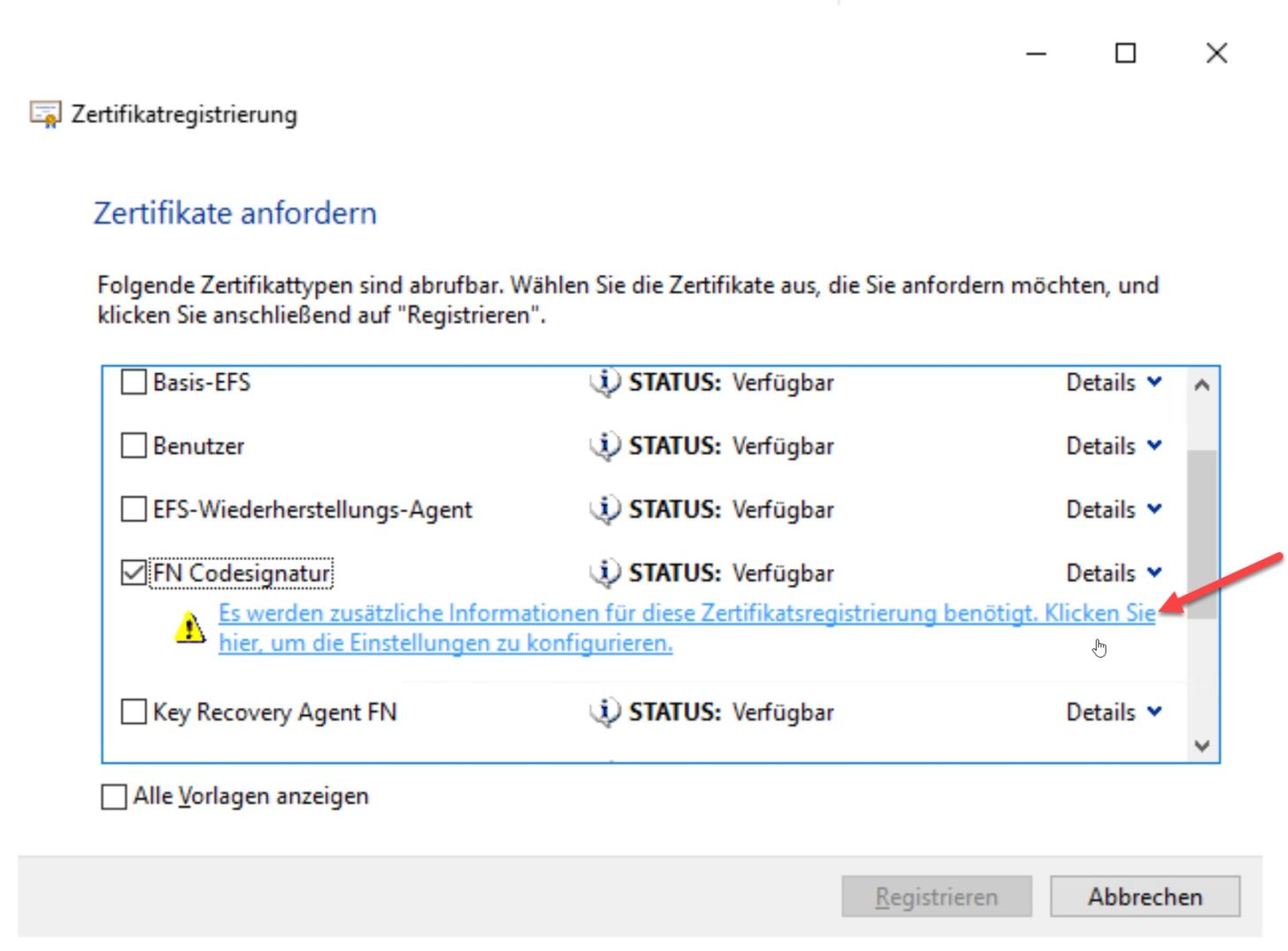Check the Benutzer checkbox
1288x951 pixels.
coord(133,446)
